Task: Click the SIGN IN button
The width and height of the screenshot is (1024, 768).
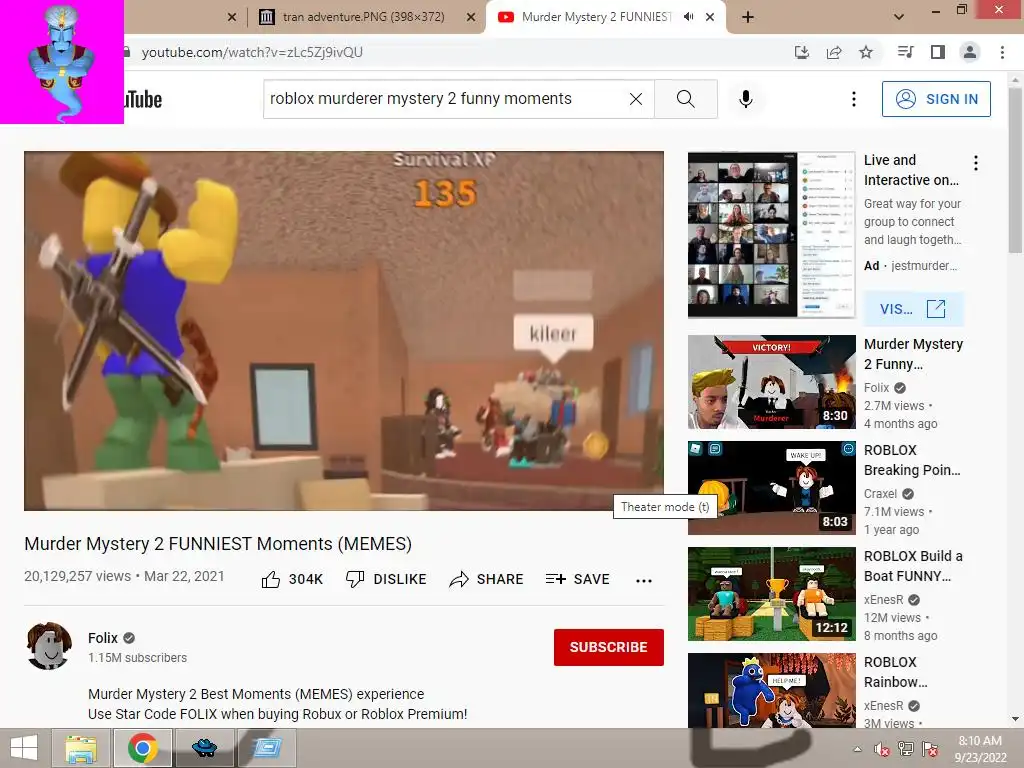Action: (x=936, y=99)
